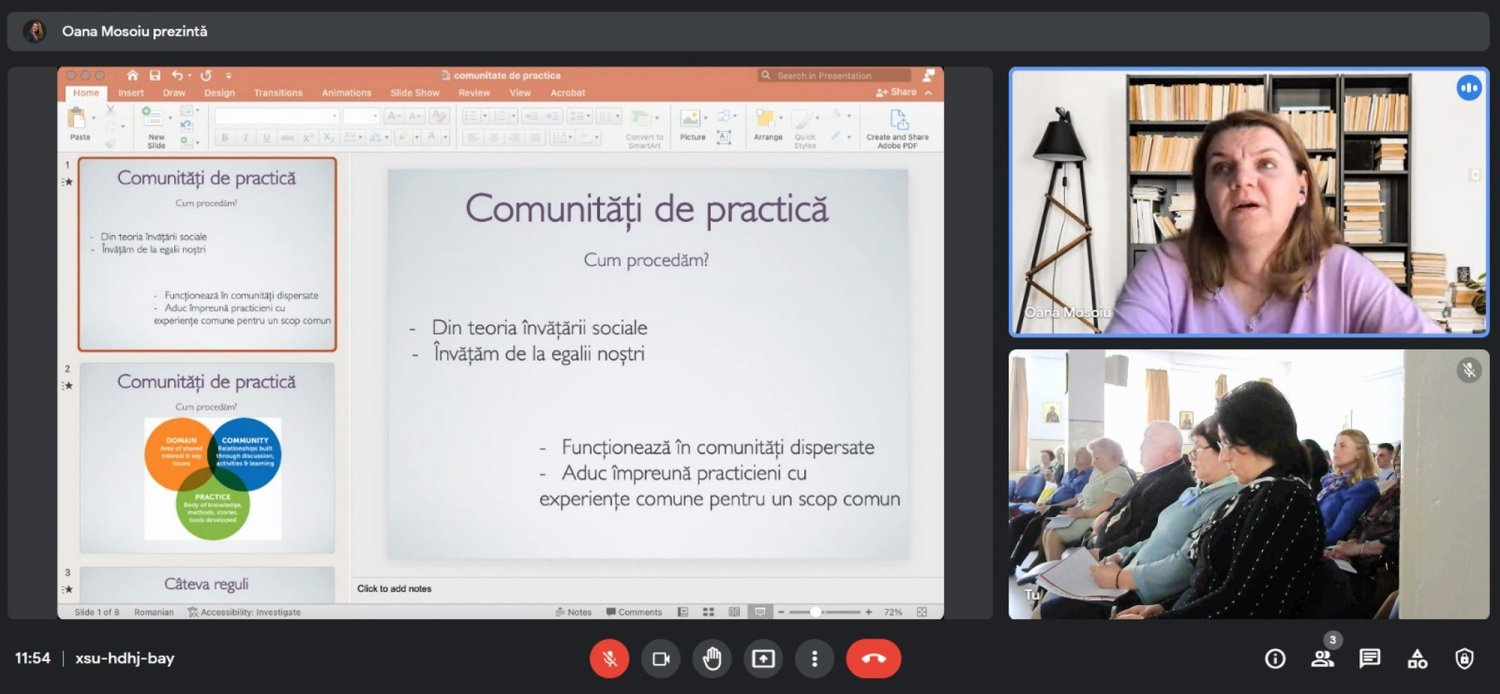The image size is (1500, 694).
Task: Open the Slide Show ribbon tab
Action: pyautogui.click(x=414, y=93)
